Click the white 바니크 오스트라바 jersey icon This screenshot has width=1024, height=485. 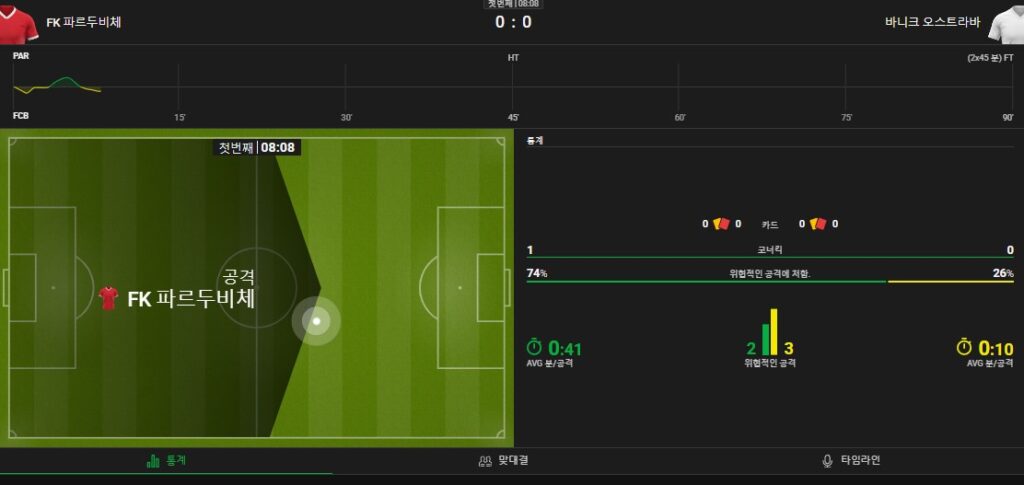[x=1006, y=22]
